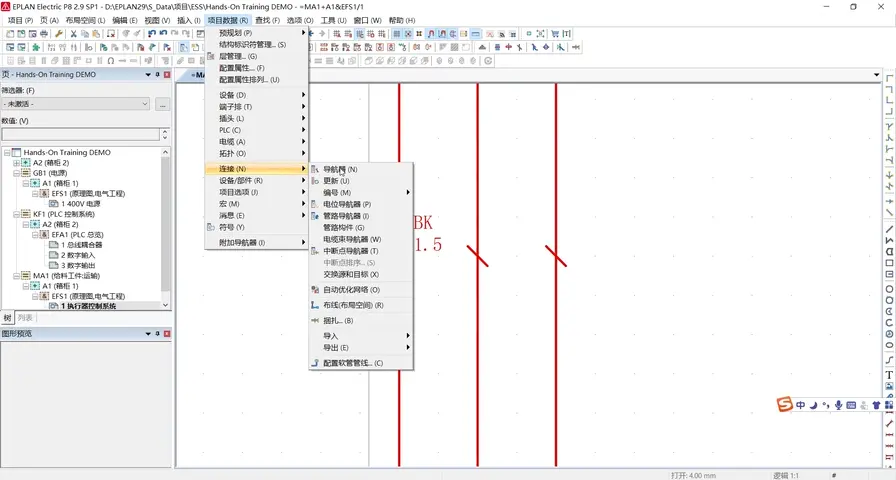Viewport: 896px width, 480px height.
Task: Click the moon icon on IME bar
Action: point(814,405)
